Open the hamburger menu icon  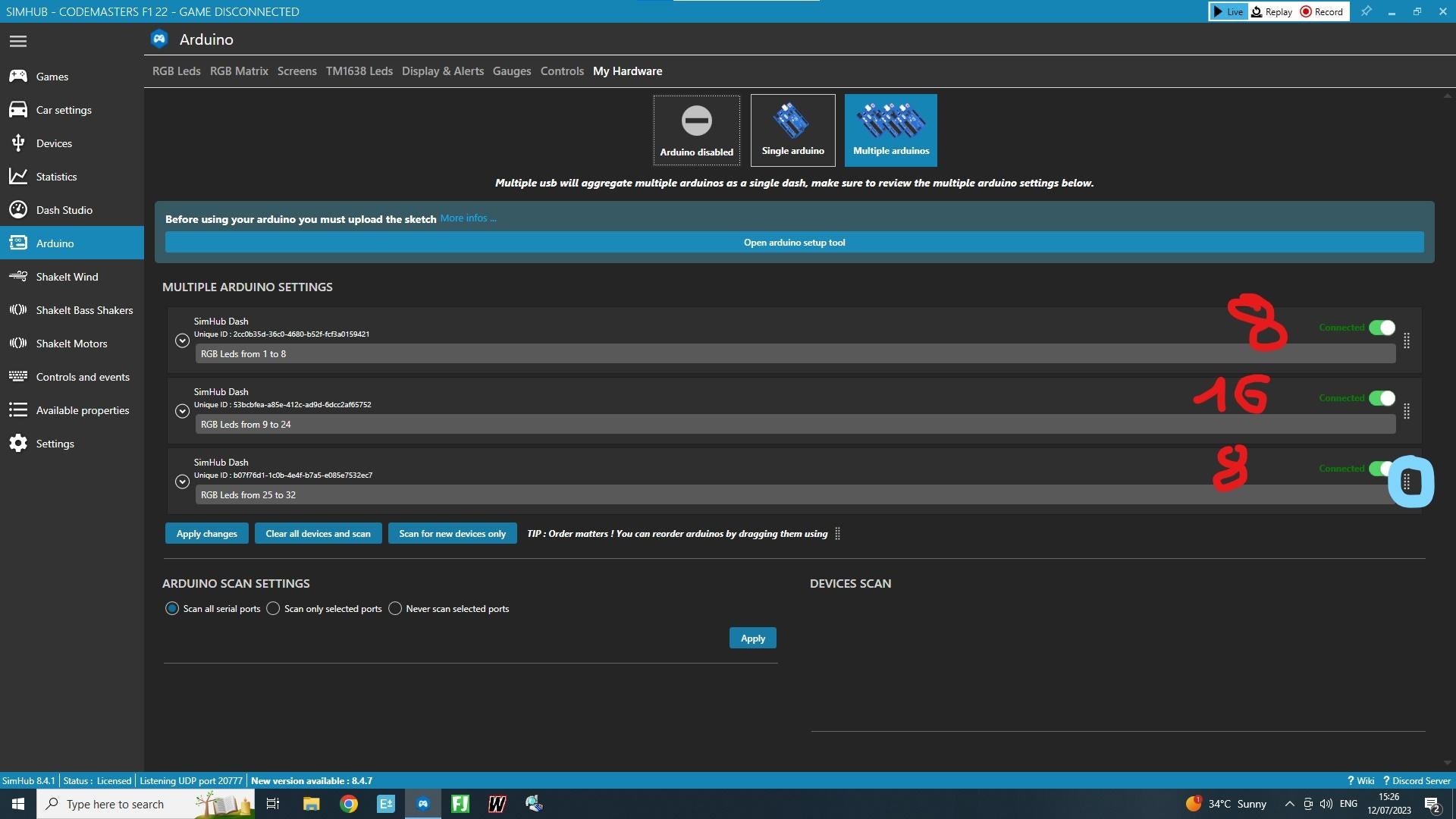pos(18,41)
